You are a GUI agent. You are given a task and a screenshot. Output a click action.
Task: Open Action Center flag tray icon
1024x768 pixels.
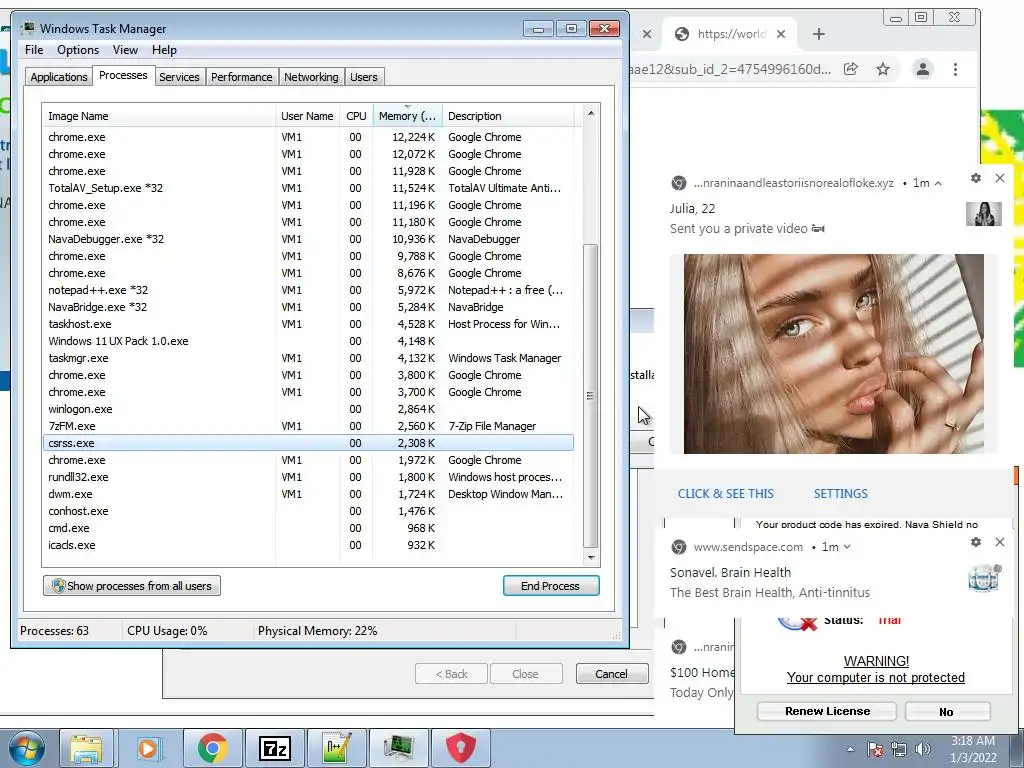pyautogui.click(x=875, y=749)
